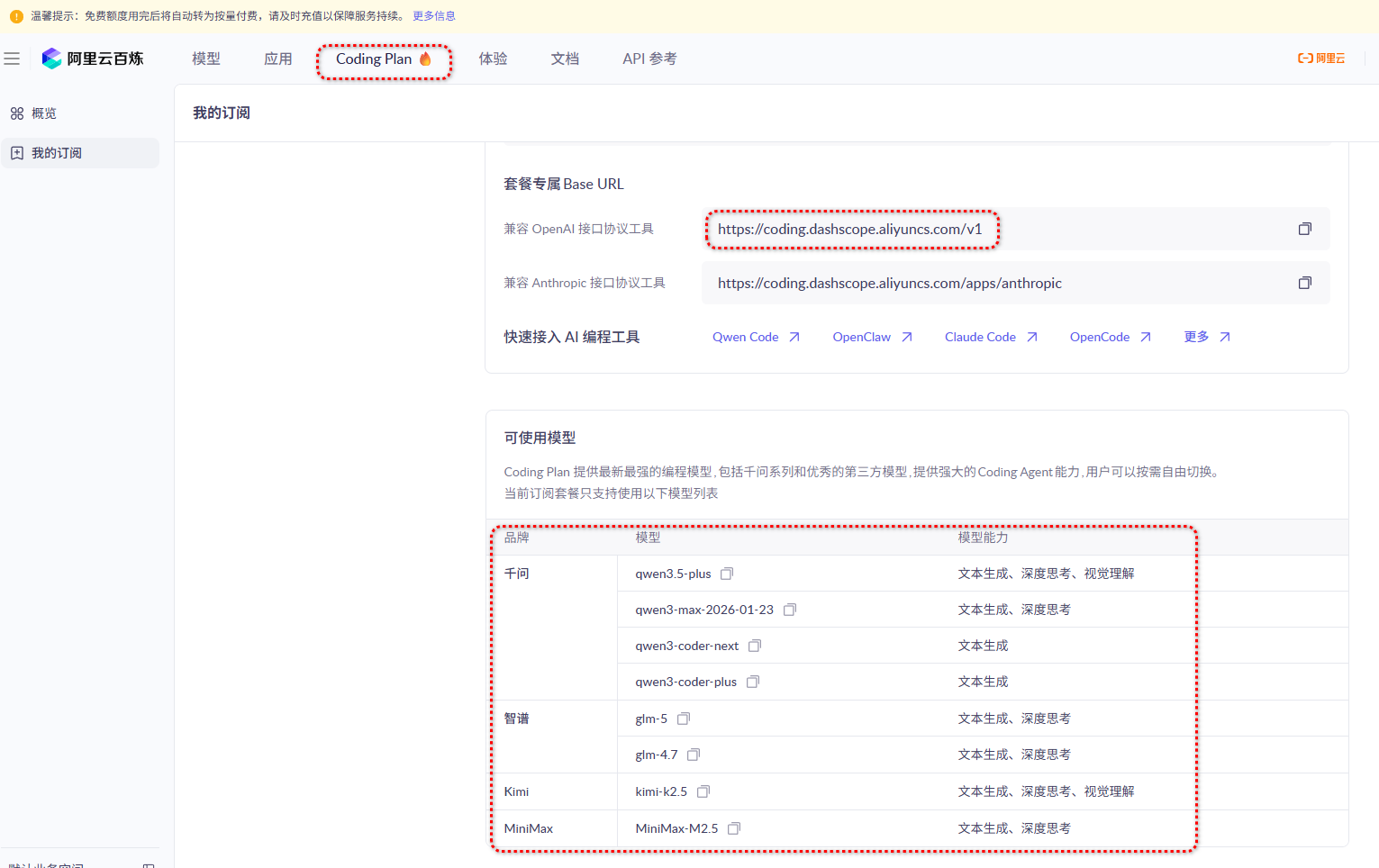This screenshot has width=1379, height=868.
Task: Copy the qwen3.5-plus model name
Action: [726, 572]
